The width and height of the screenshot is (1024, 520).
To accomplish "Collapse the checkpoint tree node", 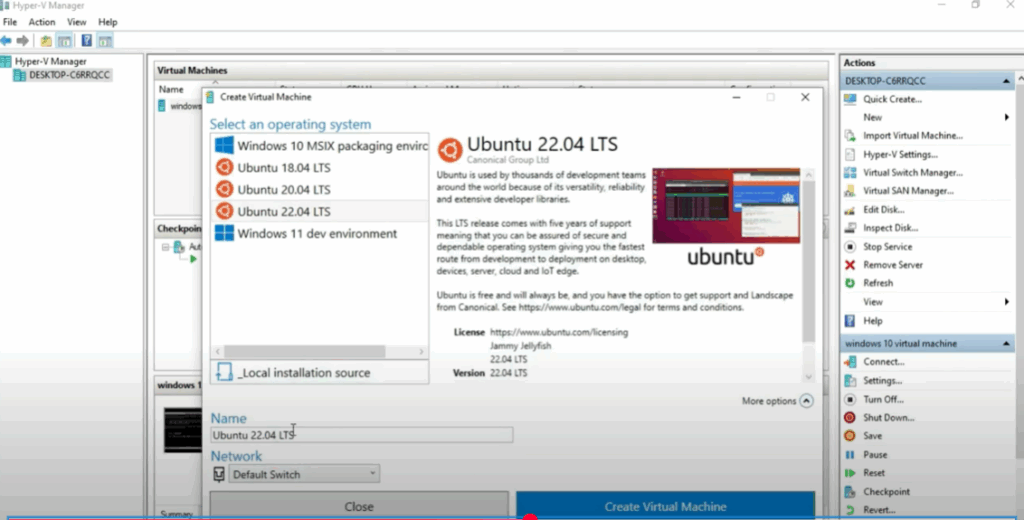I will tap(166, 248).
